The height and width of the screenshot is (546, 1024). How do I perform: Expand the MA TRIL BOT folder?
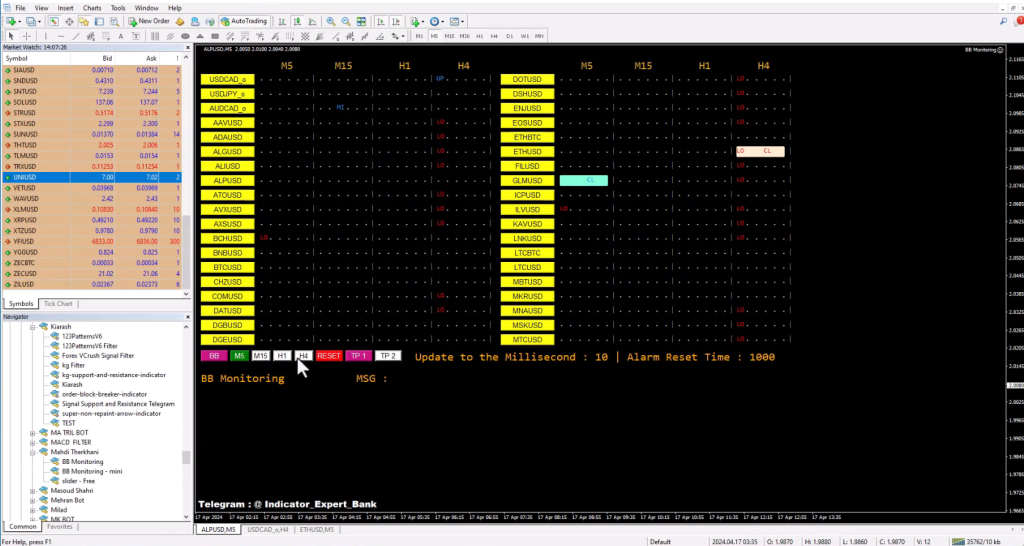pyautogui.click(x=33, y=432)
